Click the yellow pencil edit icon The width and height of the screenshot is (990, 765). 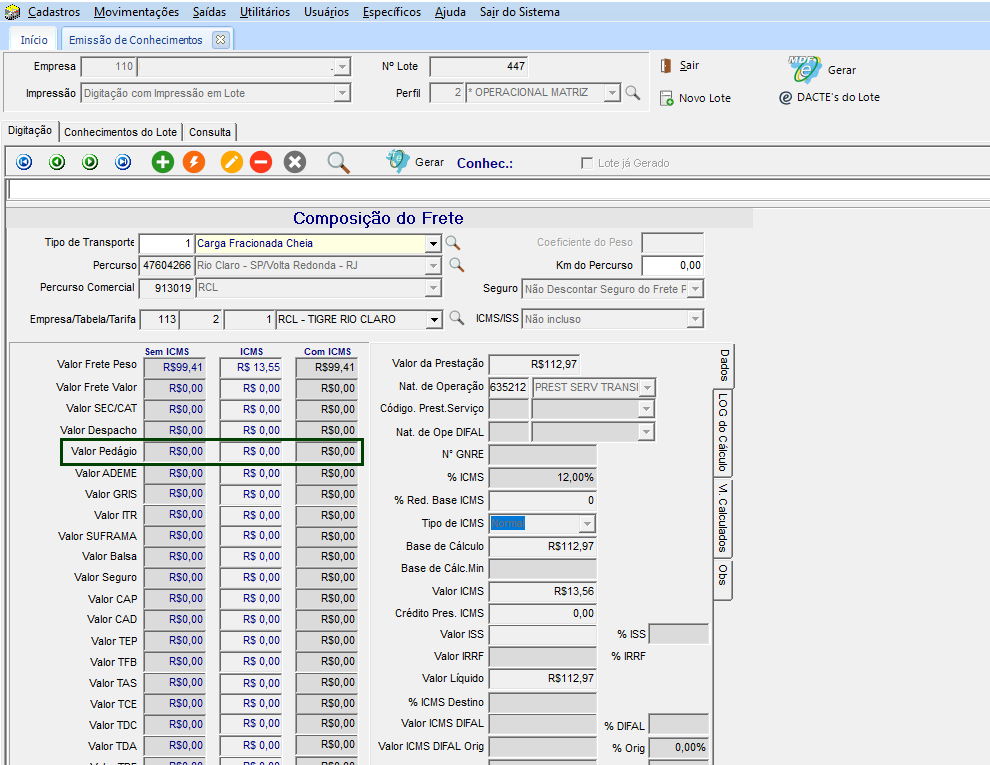(232, 162)
